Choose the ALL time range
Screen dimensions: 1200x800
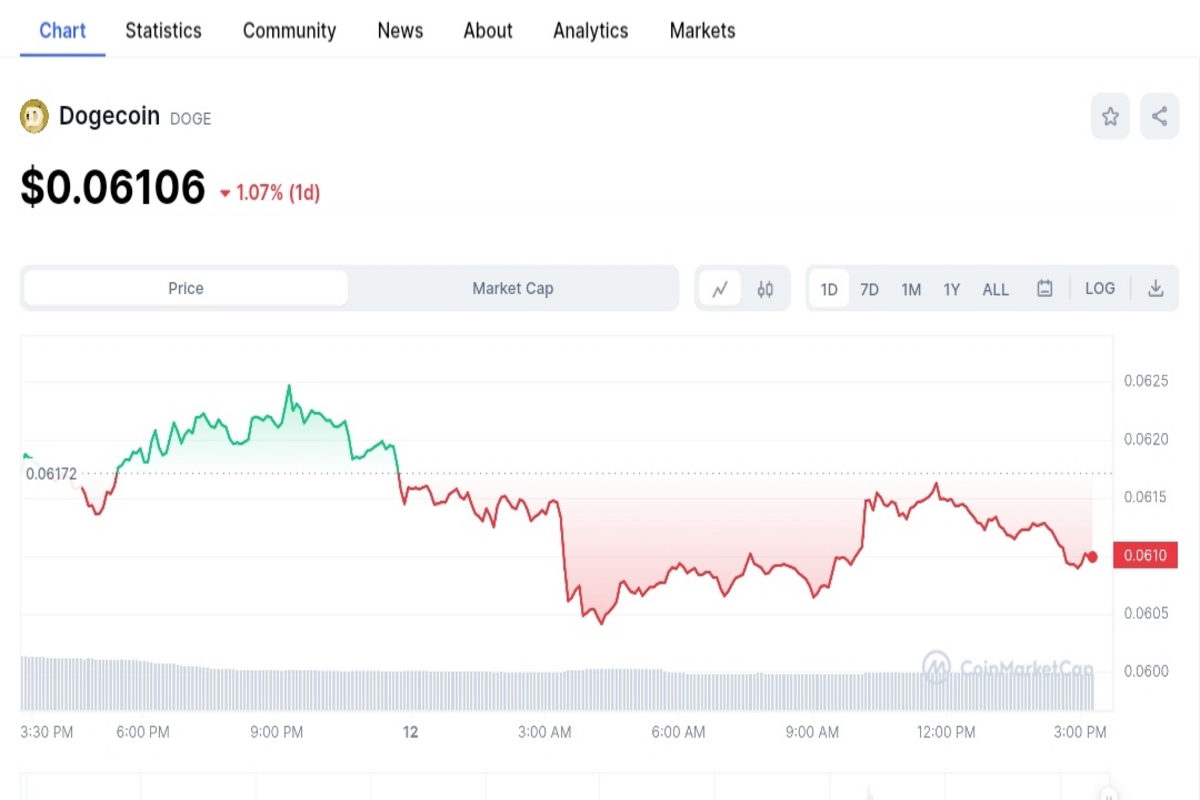pos(996,289)
